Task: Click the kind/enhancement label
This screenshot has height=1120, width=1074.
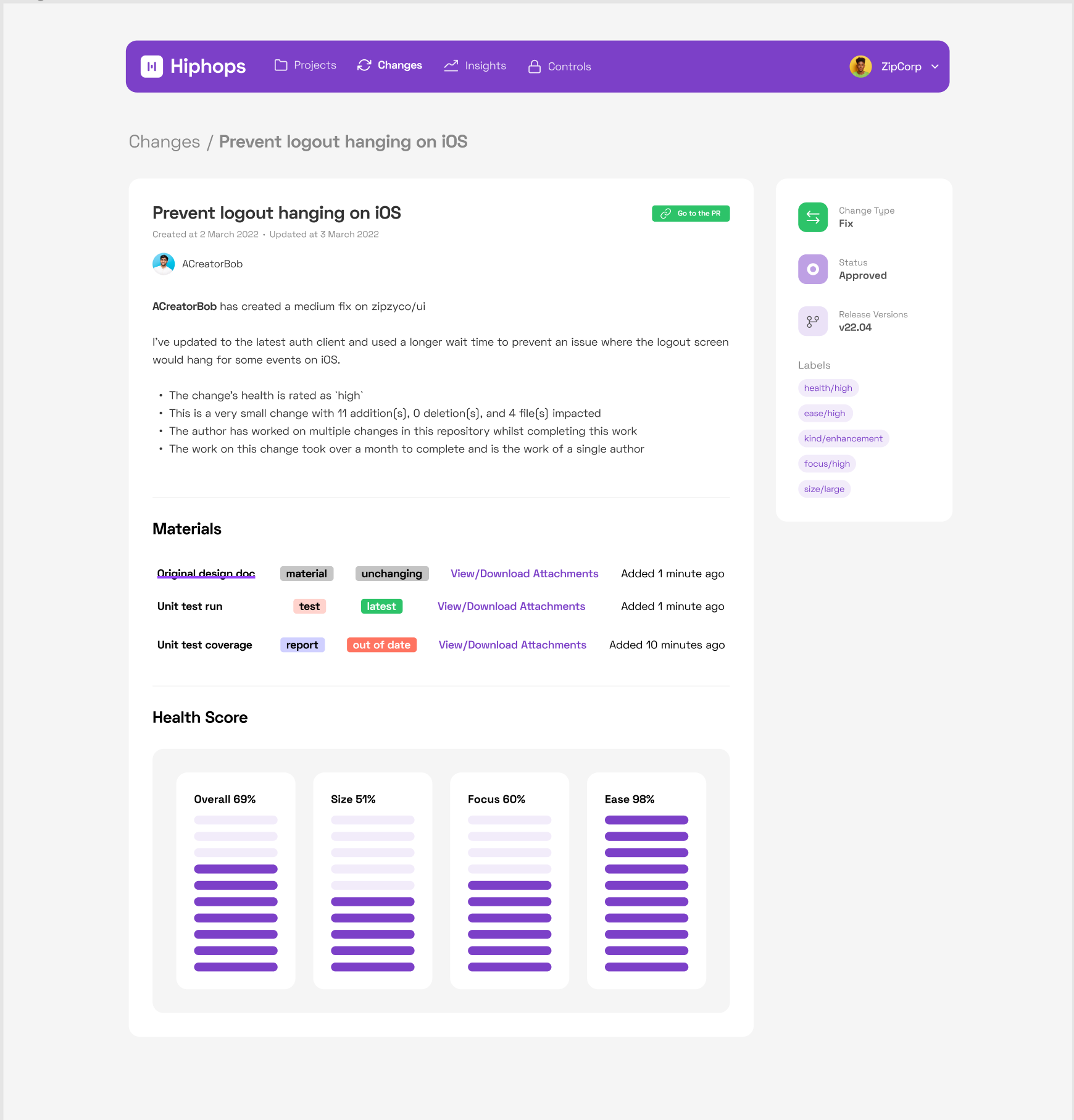Action: 843,438
